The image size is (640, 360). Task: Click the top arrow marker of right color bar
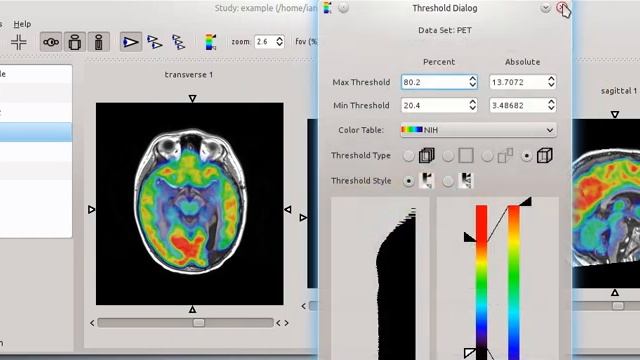[x=526, y=201]
